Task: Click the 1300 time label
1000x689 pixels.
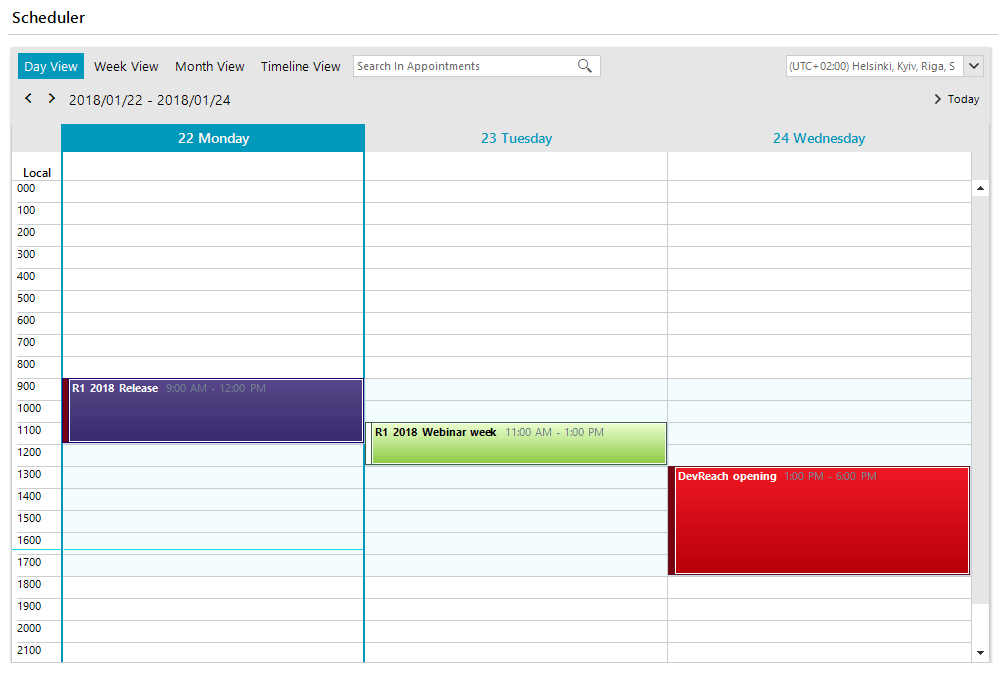Action: (x=29, y=474)
